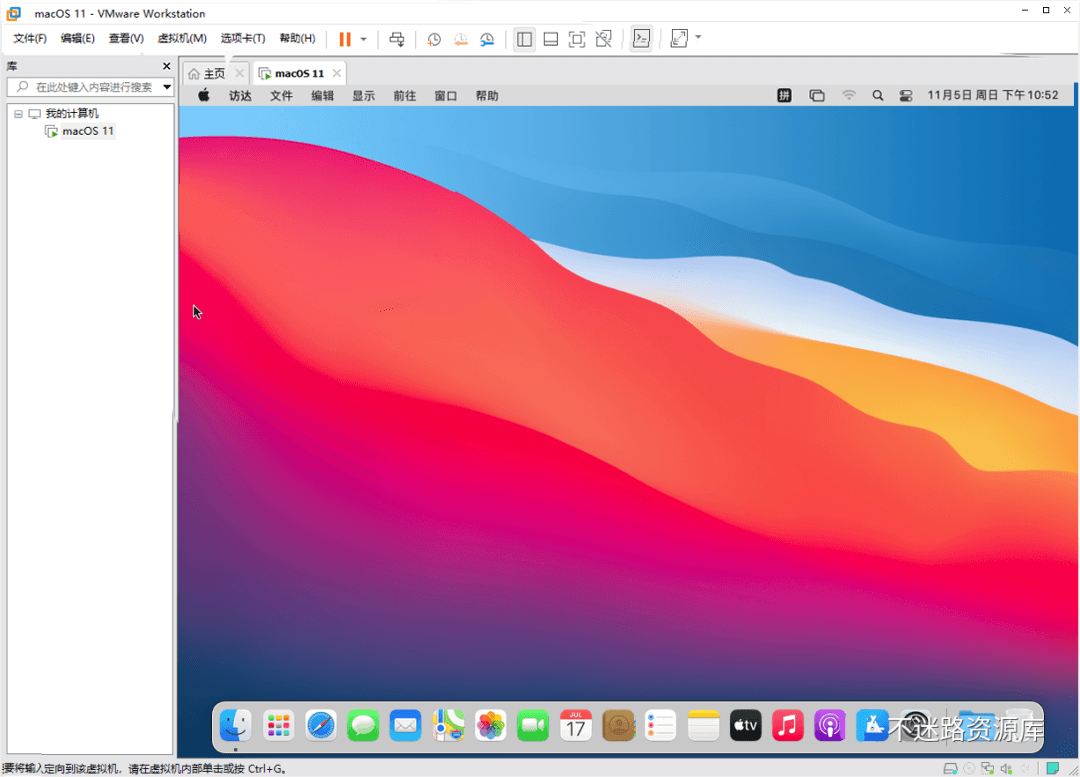Enter full screen mode from the toolbar
The image size is (1080, 777).
pyautogui.click(x=577, y=39)
